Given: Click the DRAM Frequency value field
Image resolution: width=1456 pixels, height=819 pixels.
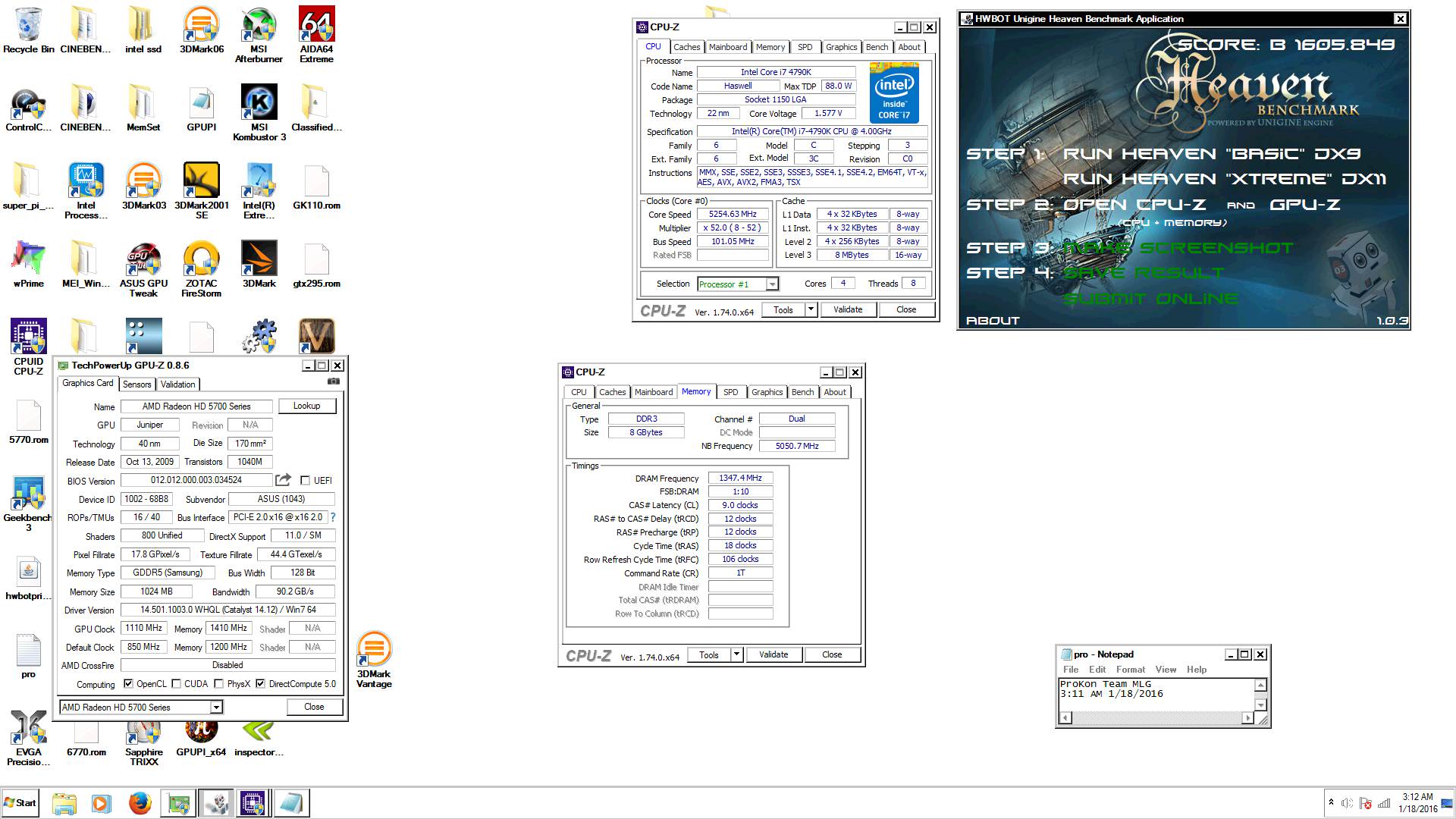Looking at the screenshot, I should tap(740, 478).
